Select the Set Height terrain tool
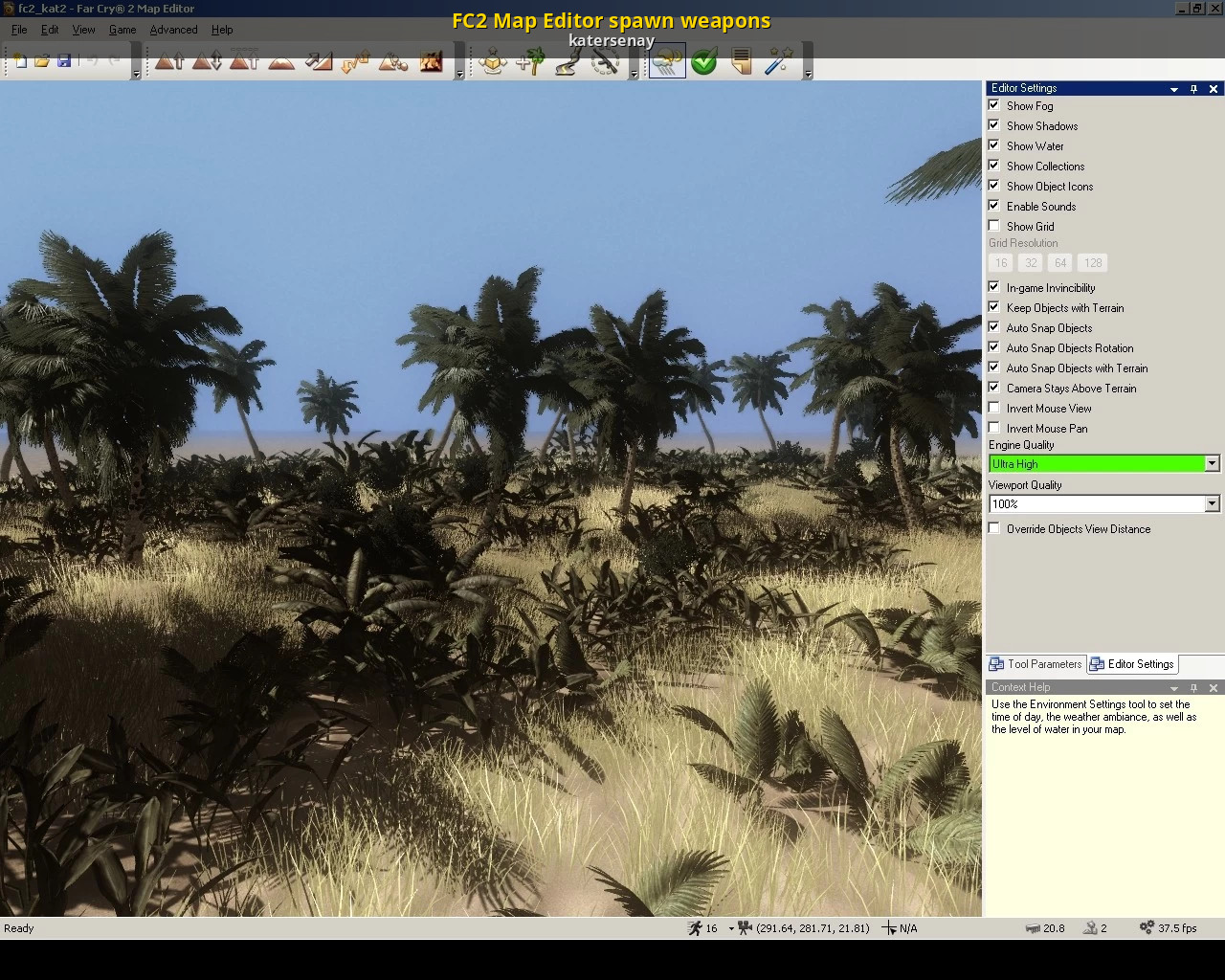The height and width of the screenshot is (980, 1225). pyautogui.click(x=244, y=61)
